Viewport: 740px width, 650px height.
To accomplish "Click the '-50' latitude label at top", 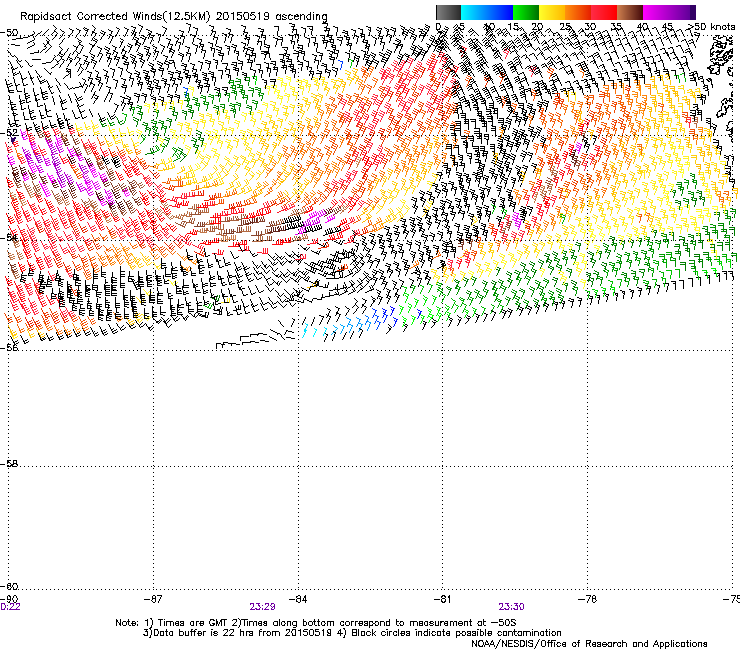I will (9, 33).
